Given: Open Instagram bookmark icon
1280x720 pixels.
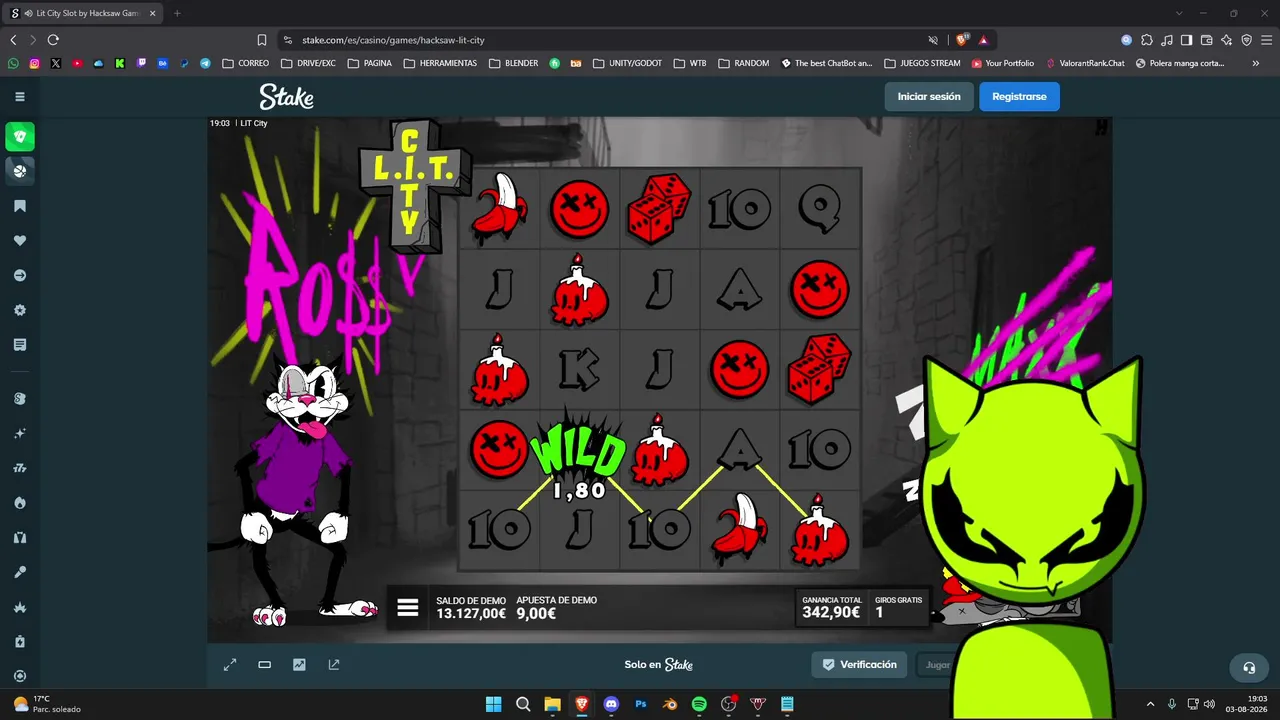Looking at the screenshot, I should coord(34,63).
